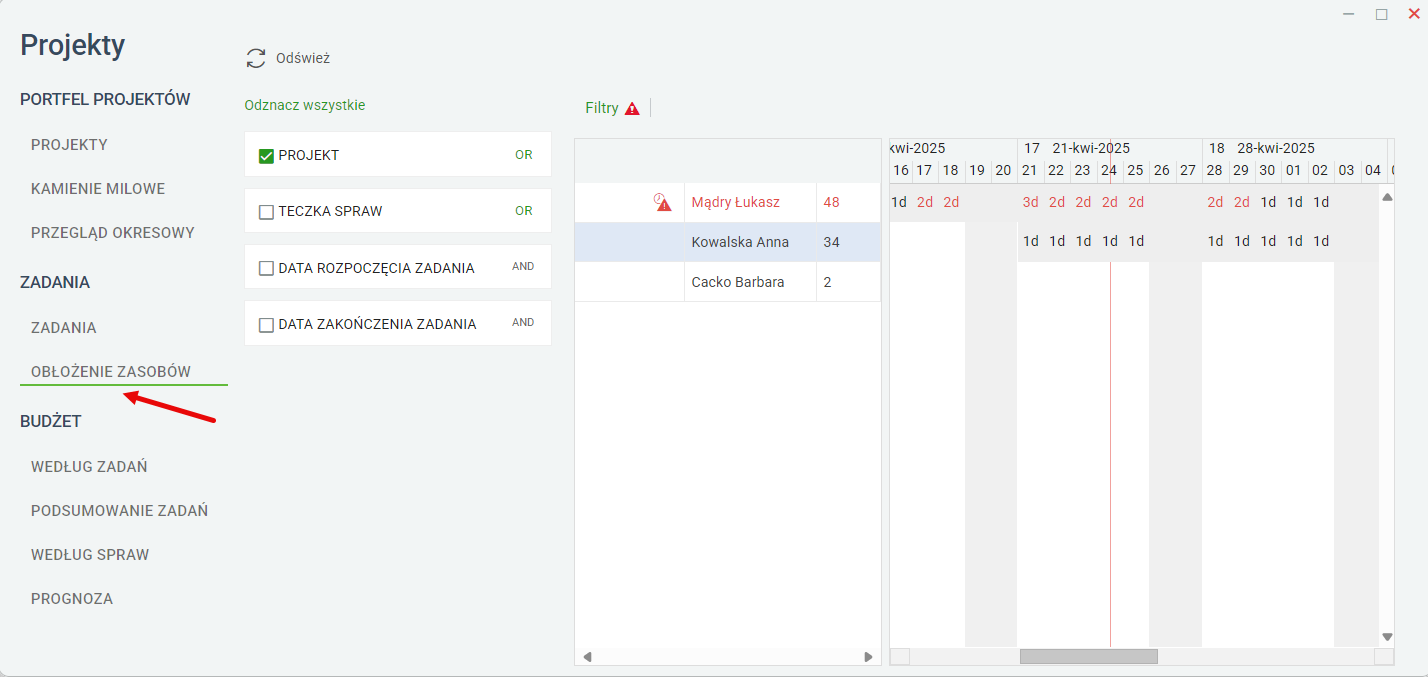Viewport: 1428px width, 677px height.
Task: Open the Filtry panel link
Action: pos(602,108)
